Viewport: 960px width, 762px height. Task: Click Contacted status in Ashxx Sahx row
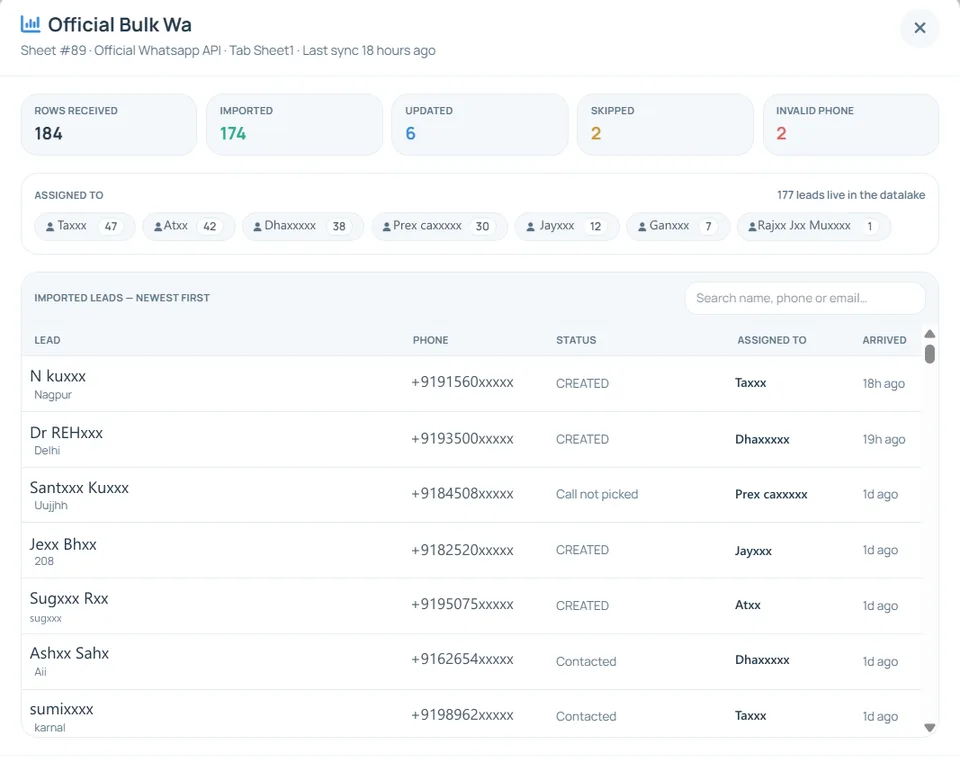point(586,662)
